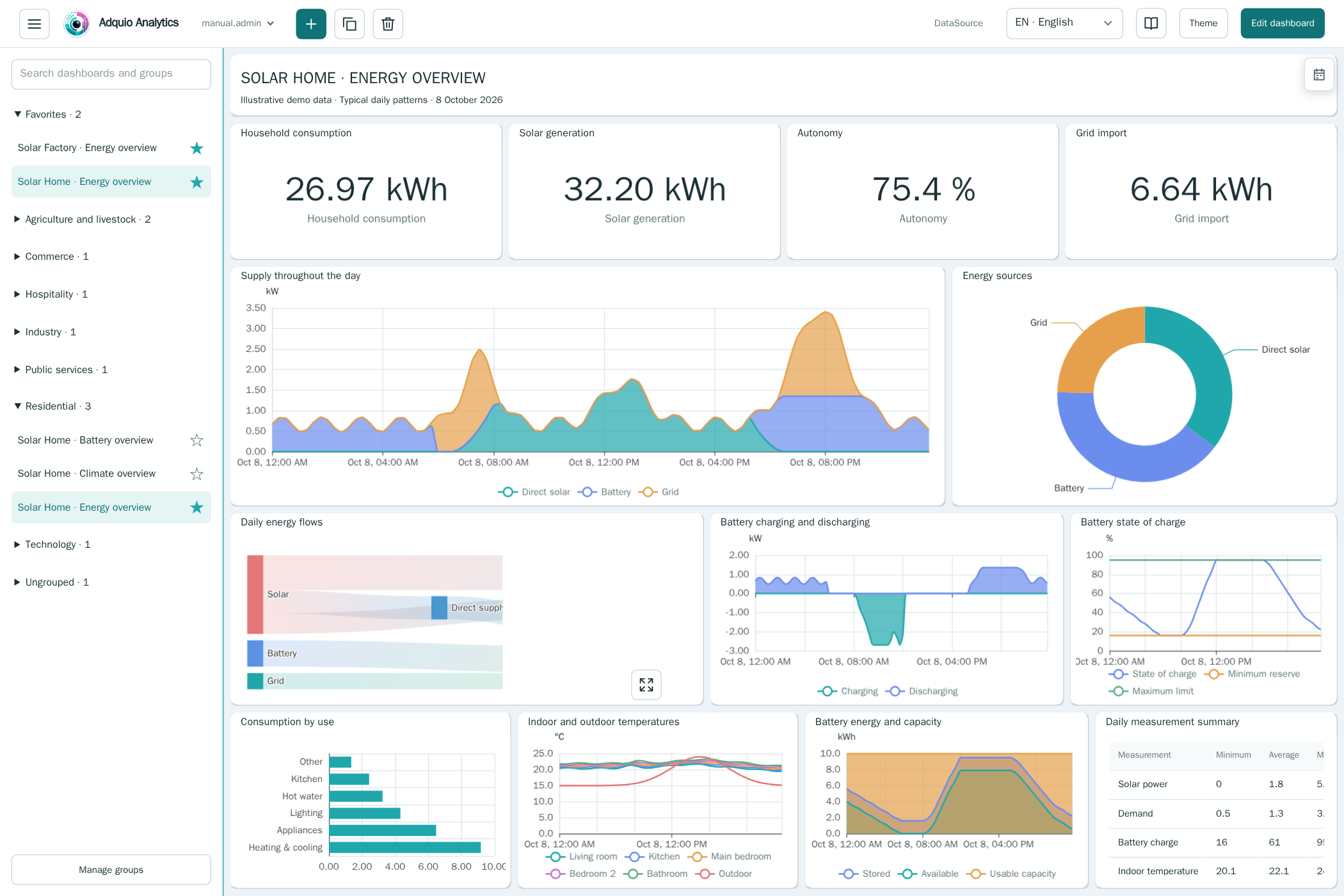This screenshot has width=1344, height=896.
Task: Toggle Usable capacity legend
Action: tap(1011, 874)
